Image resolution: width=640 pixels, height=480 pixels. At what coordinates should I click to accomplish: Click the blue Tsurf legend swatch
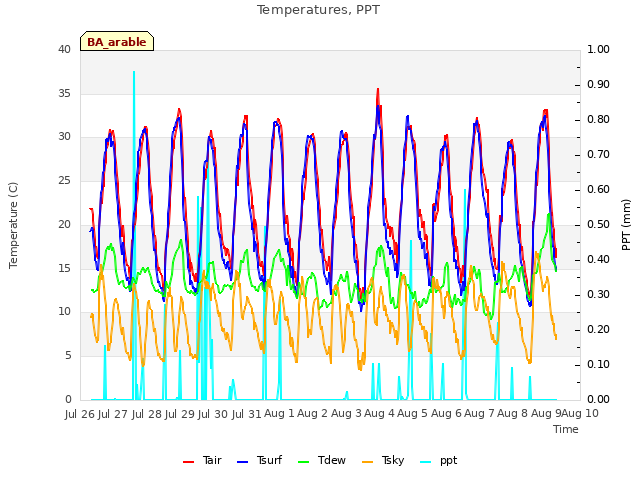(242, 462)
